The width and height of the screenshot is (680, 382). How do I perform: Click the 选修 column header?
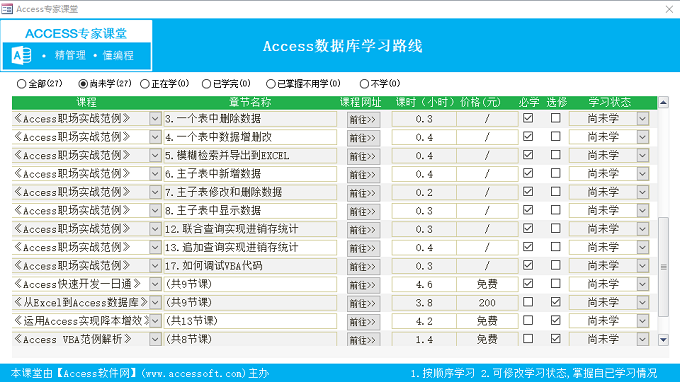click(557, 102)
